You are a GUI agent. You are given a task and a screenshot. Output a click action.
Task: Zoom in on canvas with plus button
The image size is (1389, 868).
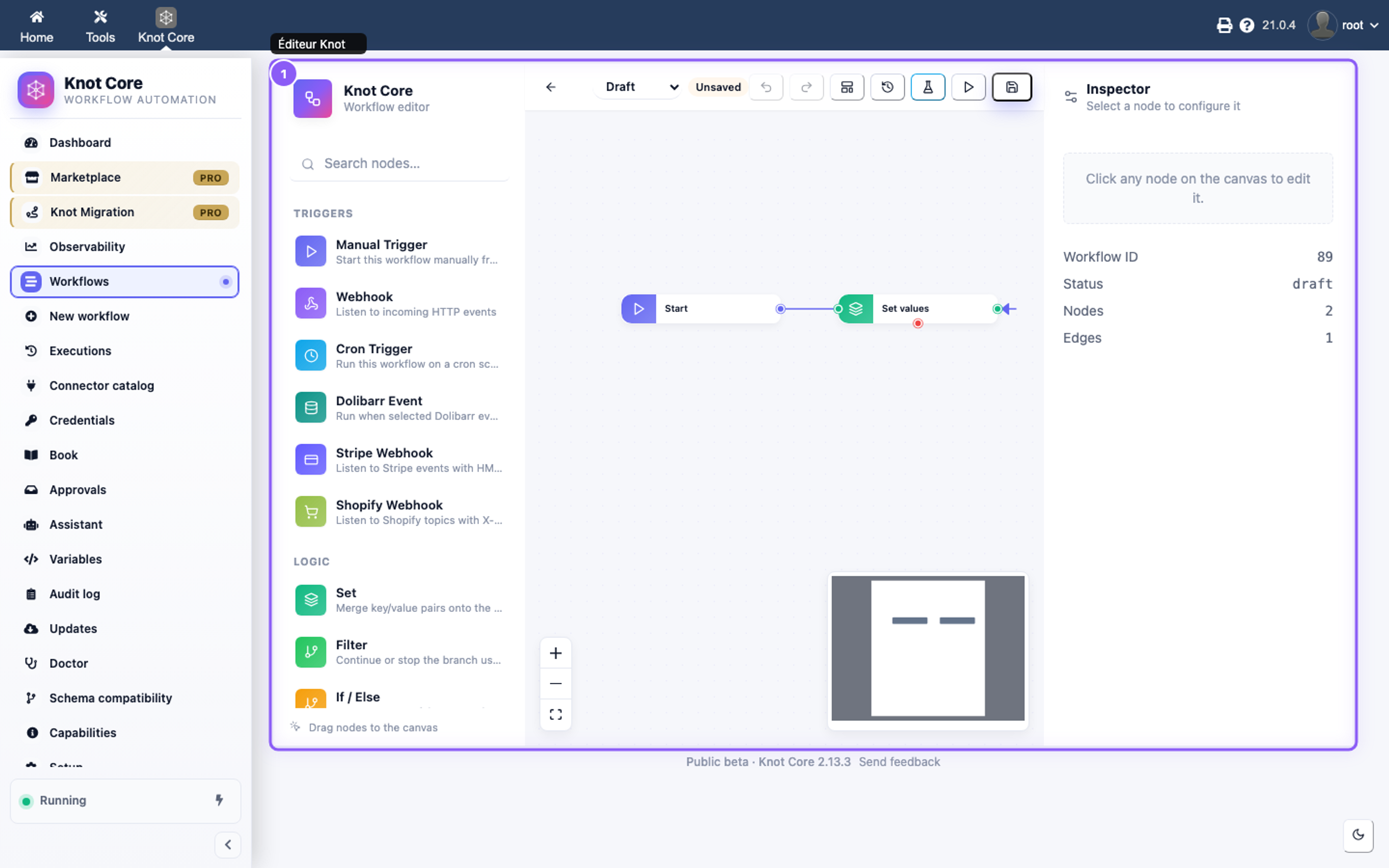[x=555, y=653]
